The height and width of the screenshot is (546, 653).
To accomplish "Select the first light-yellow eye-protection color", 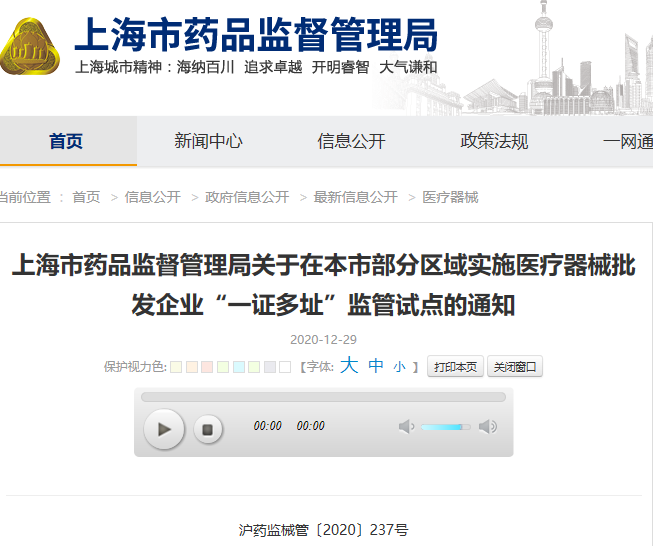I will coord(176,367).
